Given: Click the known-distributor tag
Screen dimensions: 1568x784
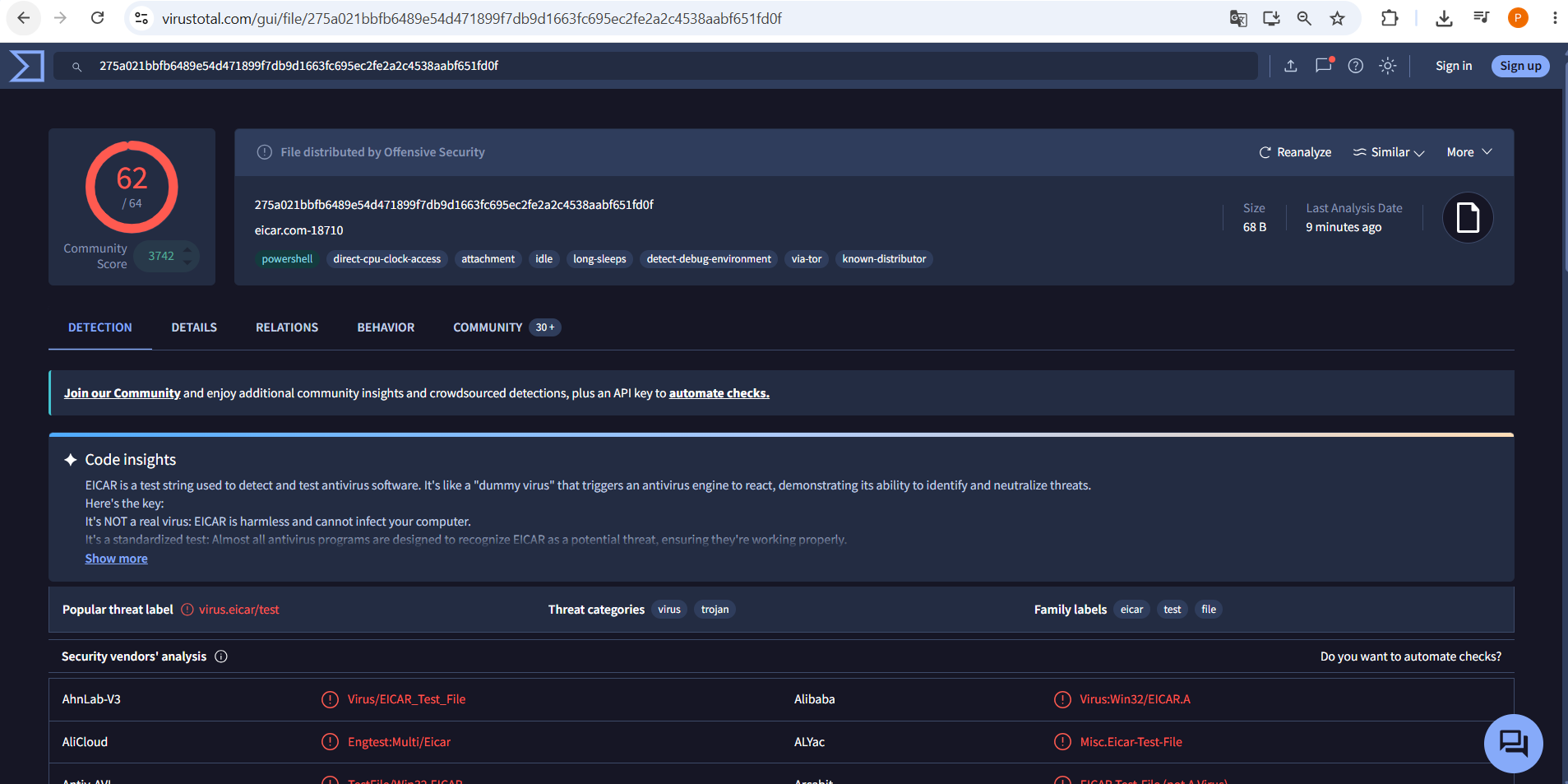Looking at the screenshot, I should 884,259.
